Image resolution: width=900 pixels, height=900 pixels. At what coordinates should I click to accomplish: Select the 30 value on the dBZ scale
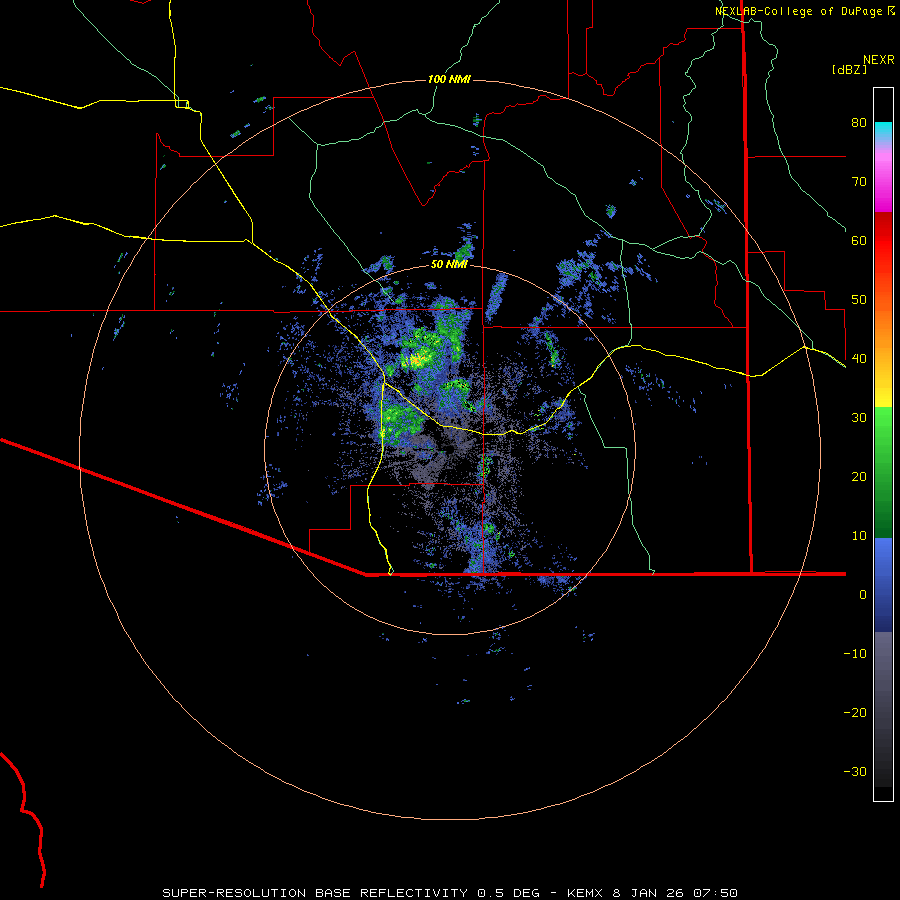859,417
